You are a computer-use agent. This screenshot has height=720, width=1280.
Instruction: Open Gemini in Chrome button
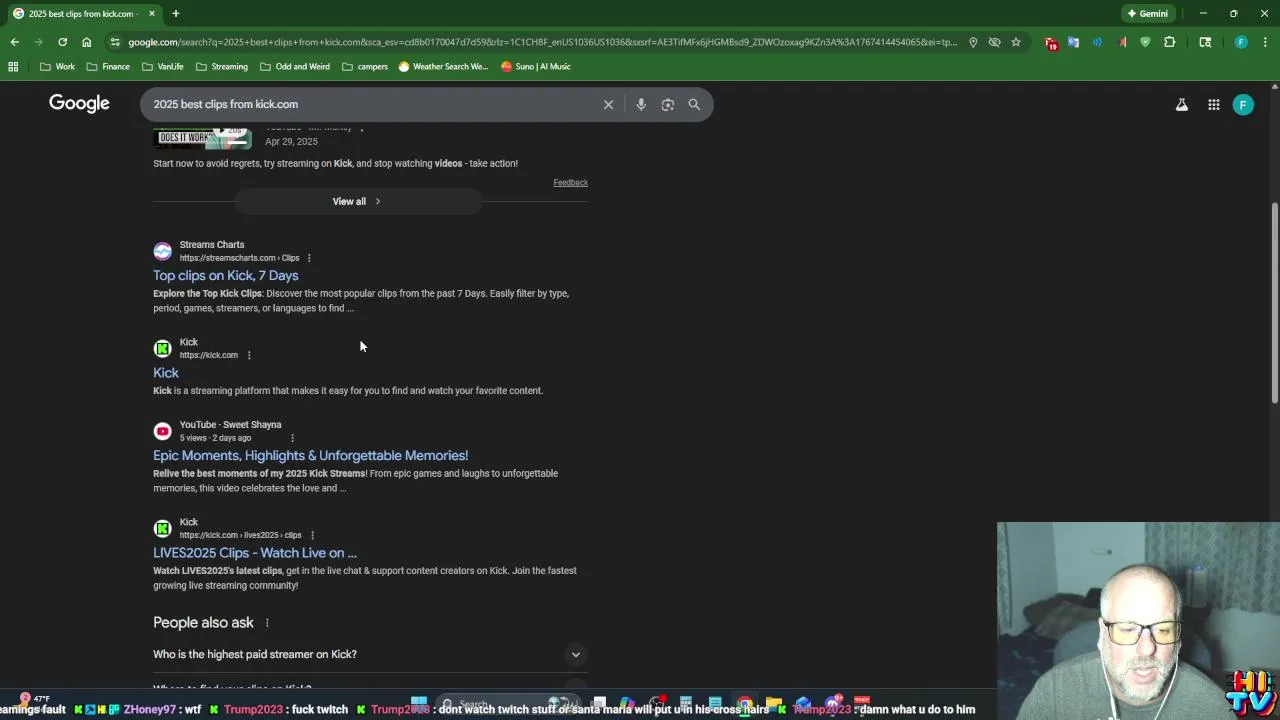click(x=1147, y=13)
